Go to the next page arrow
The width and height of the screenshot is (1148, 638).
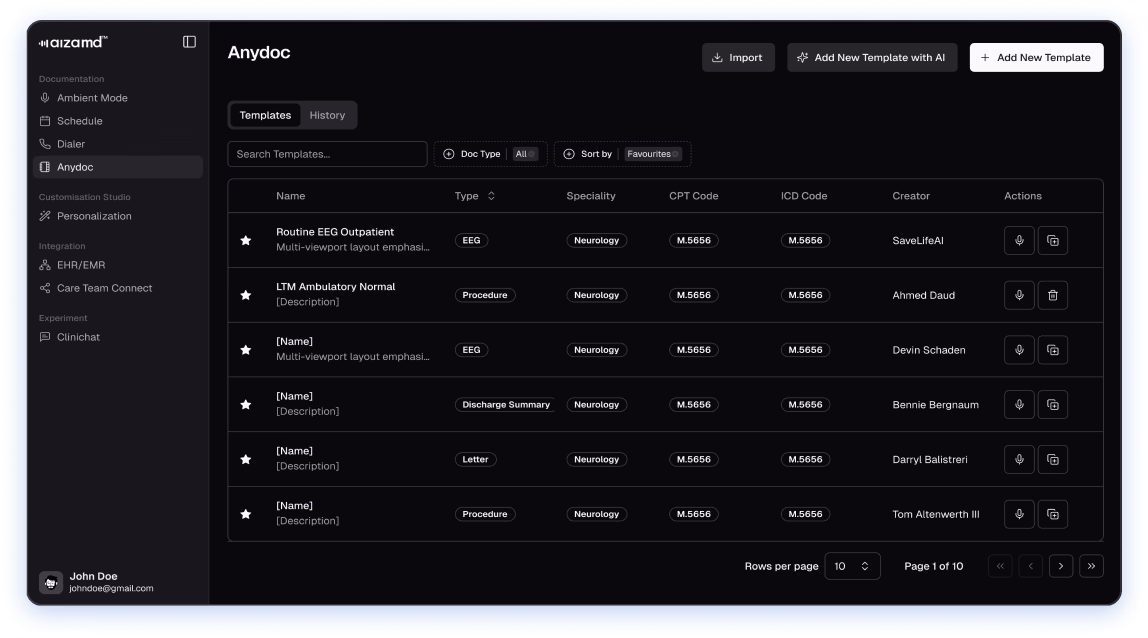tap(1061, 566)
